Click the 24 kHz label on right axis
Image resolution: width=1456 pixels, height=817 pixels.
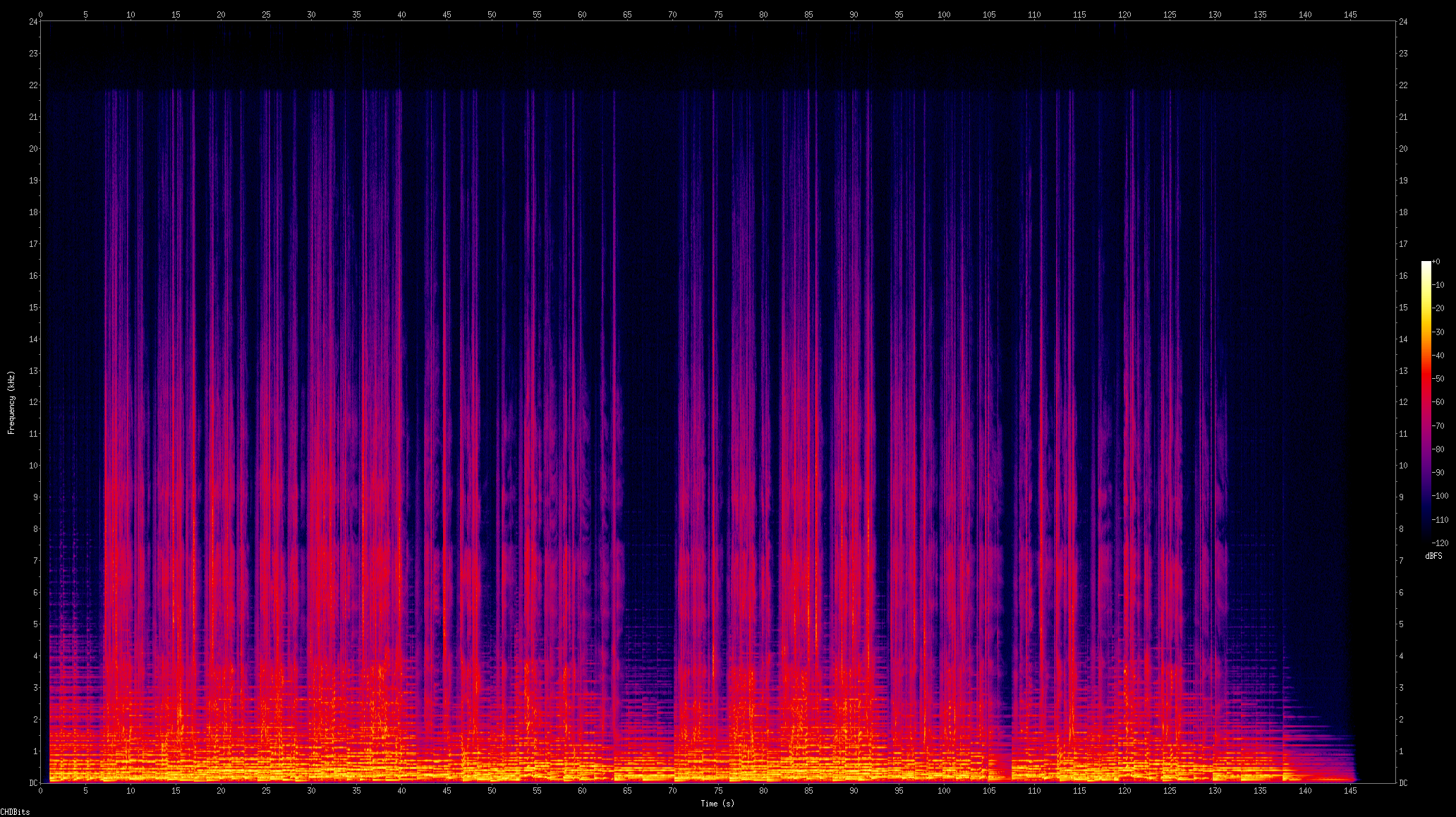tap(1403, 22)
